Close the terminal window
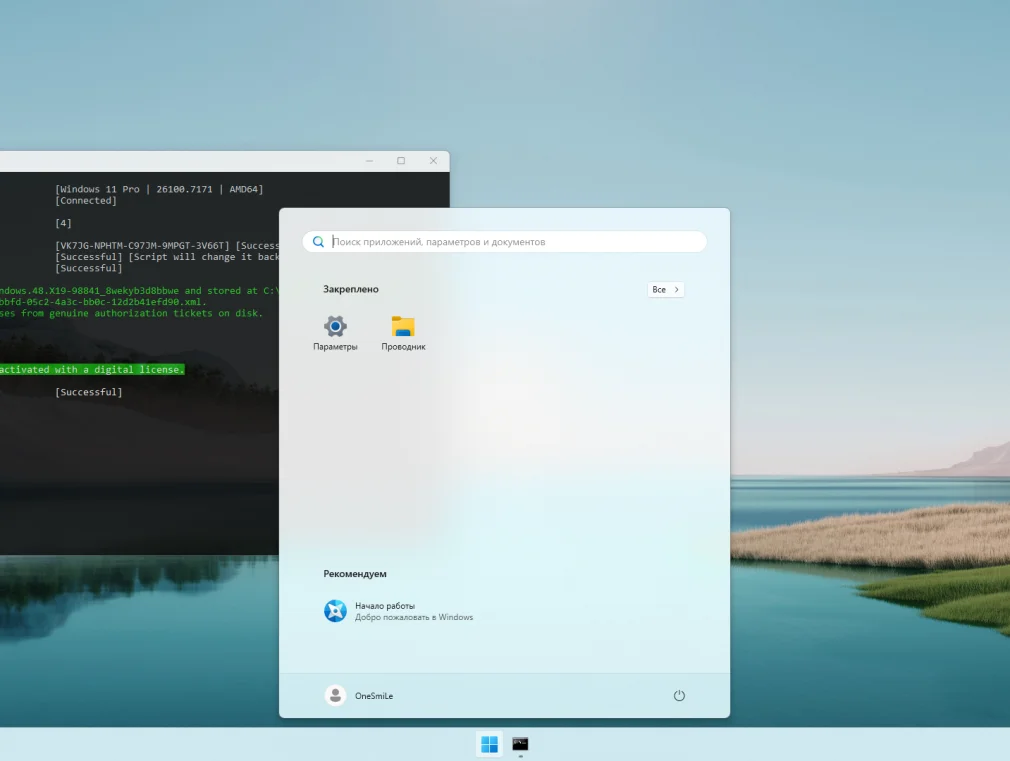 433,161
